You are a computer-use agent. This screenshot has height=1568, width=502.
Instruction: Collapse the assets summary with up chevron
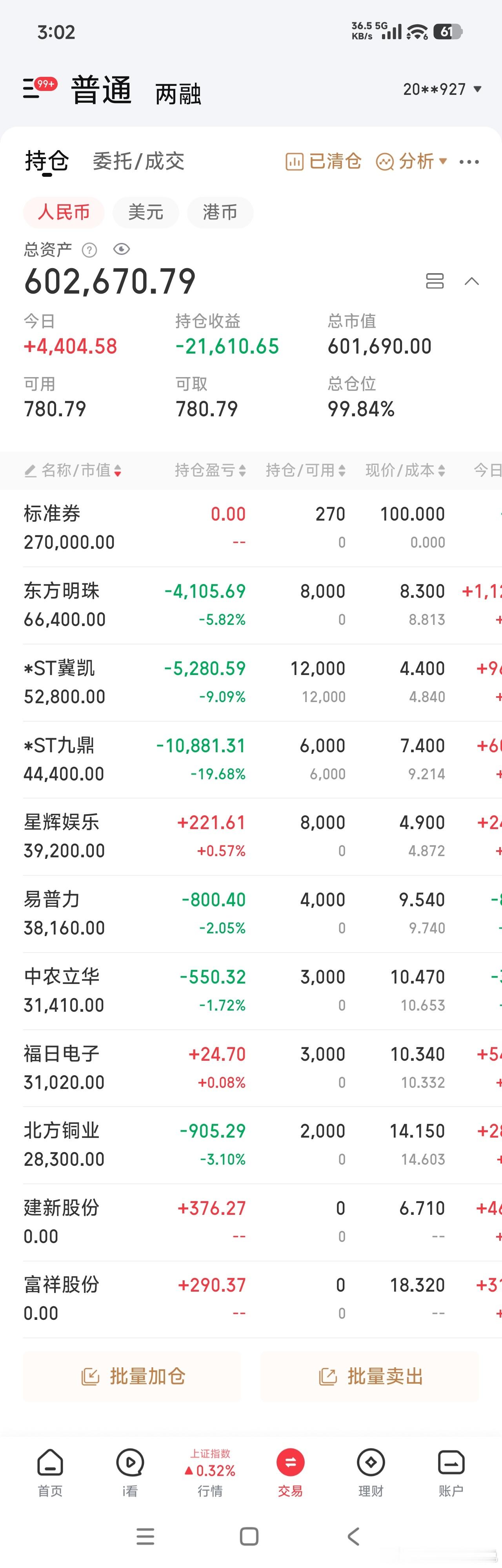coord(471,281)
